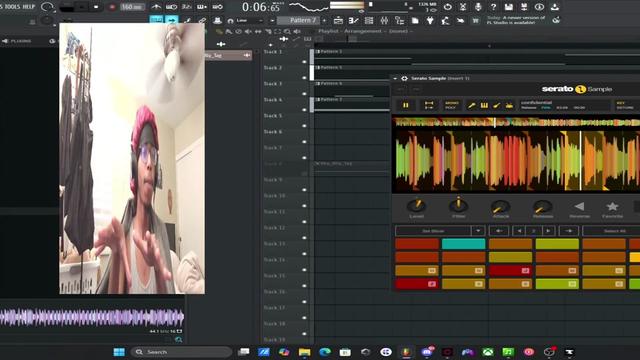Screen dimensions: 640x360
Task: Open the plugin picker plug icon
Action: point(430,20)
